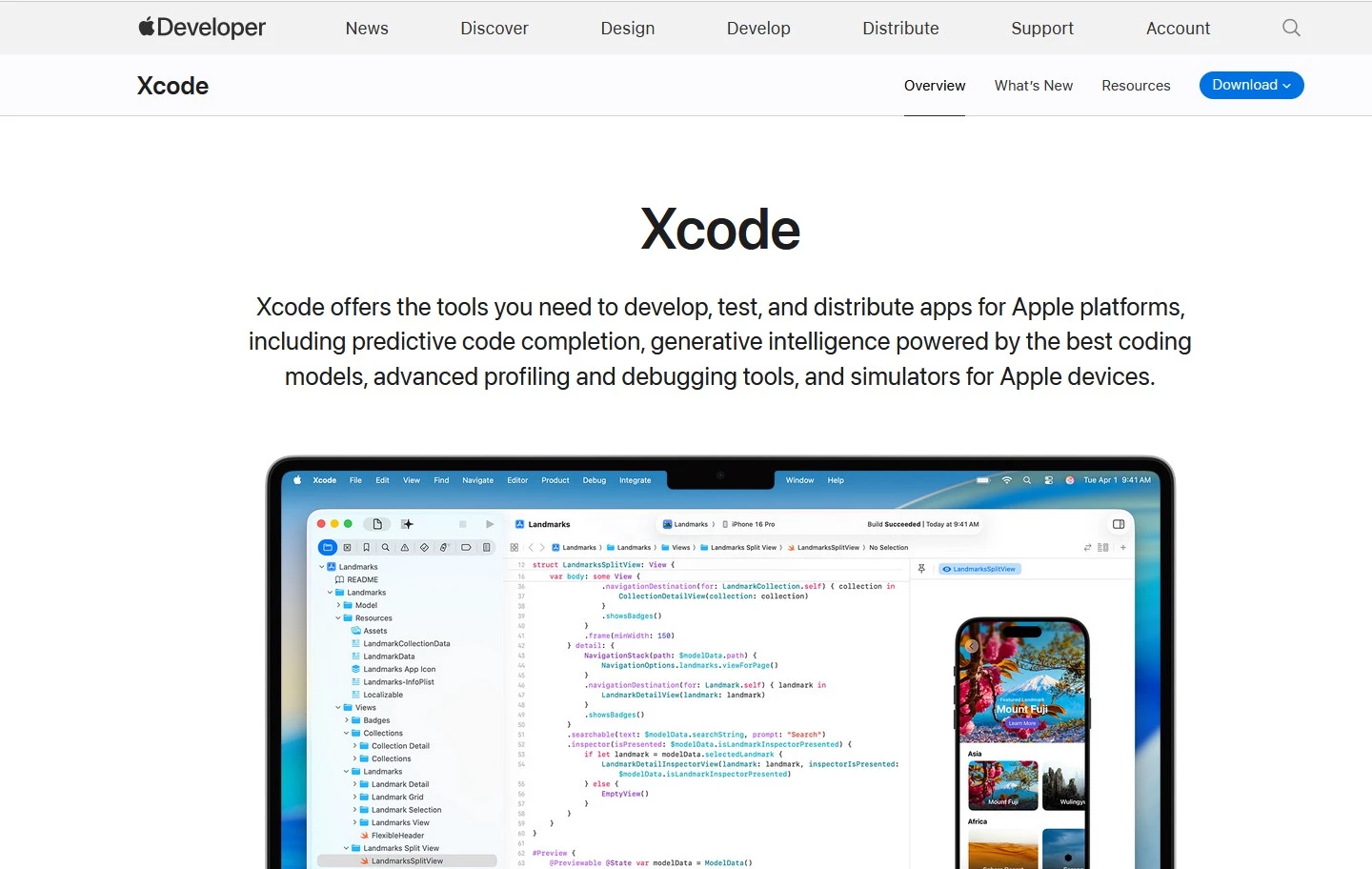Open the Design navigation item
Screen dimensions: 1372x869
coord(628,29)
